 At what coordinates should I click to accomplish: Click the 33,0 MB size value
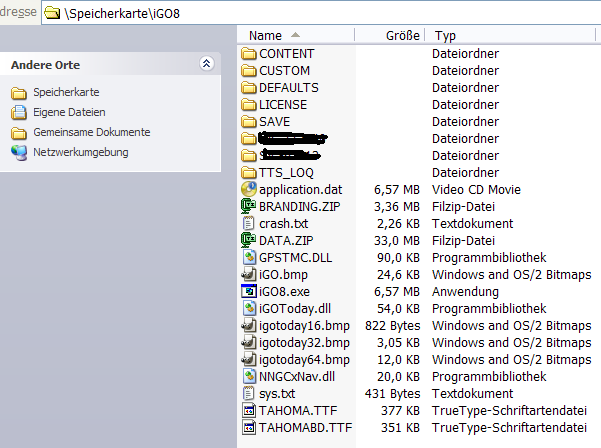[x=397, y=241]
